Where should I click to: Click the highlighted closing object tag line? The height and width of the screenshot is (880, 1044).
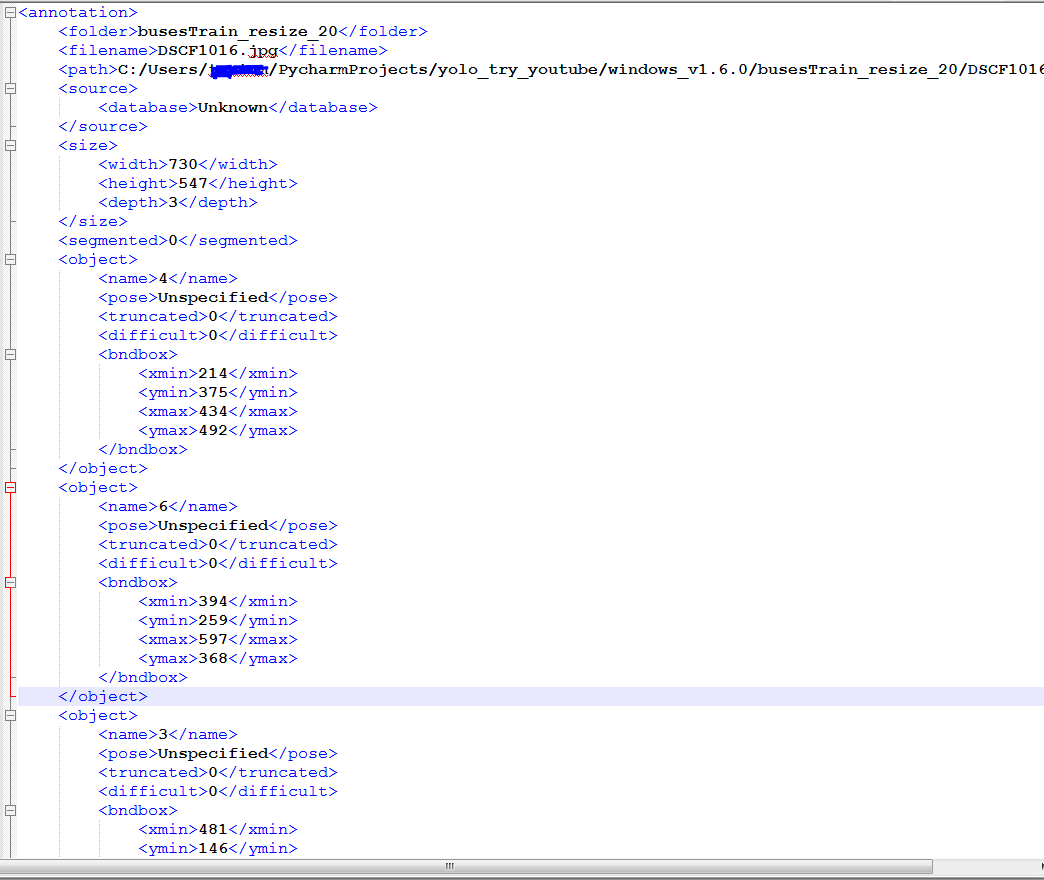(531, 696)
